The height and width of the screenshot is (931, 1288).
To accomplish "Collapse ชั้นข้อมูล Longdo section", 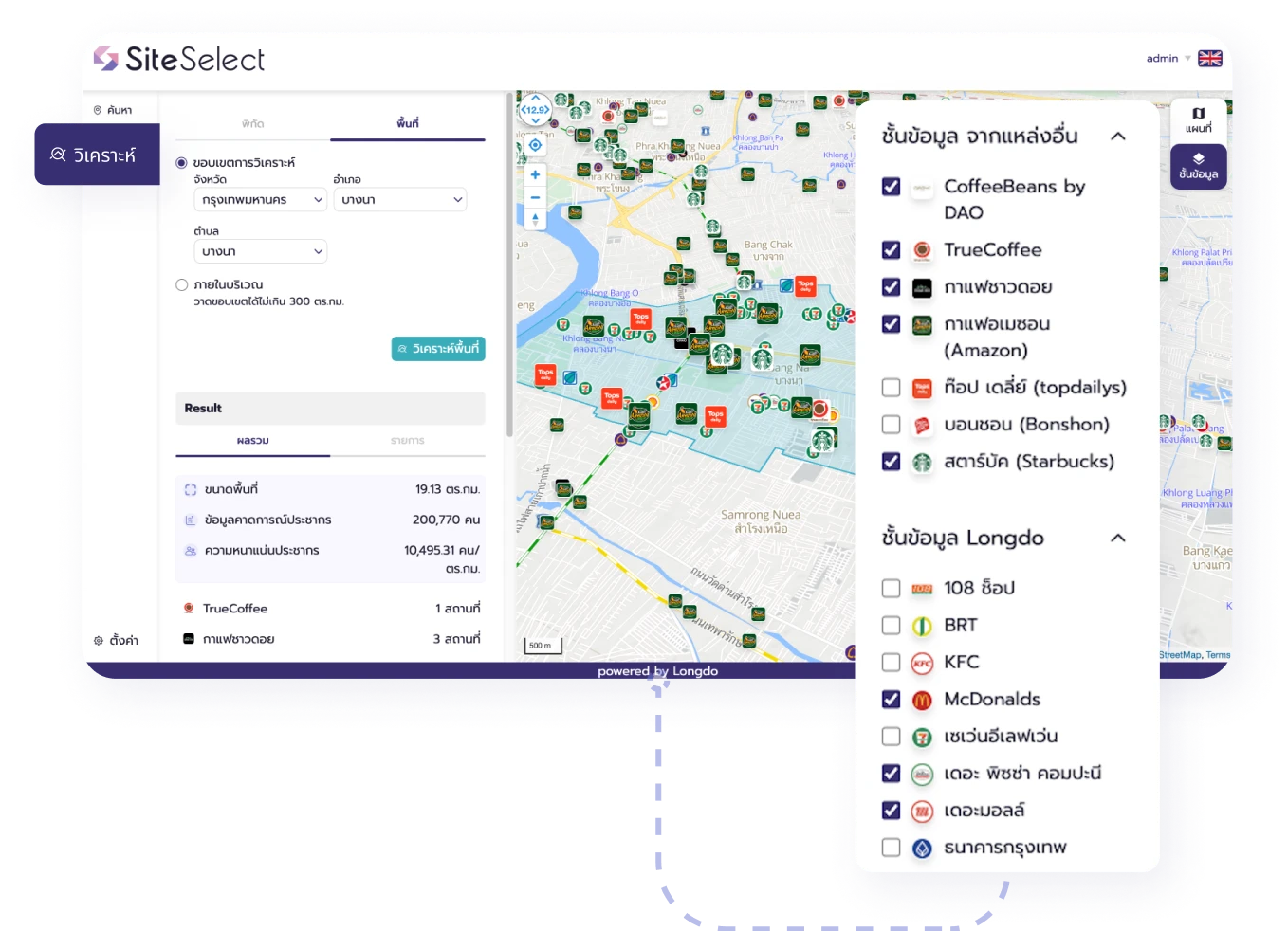I will click(x=1118, y=538).
